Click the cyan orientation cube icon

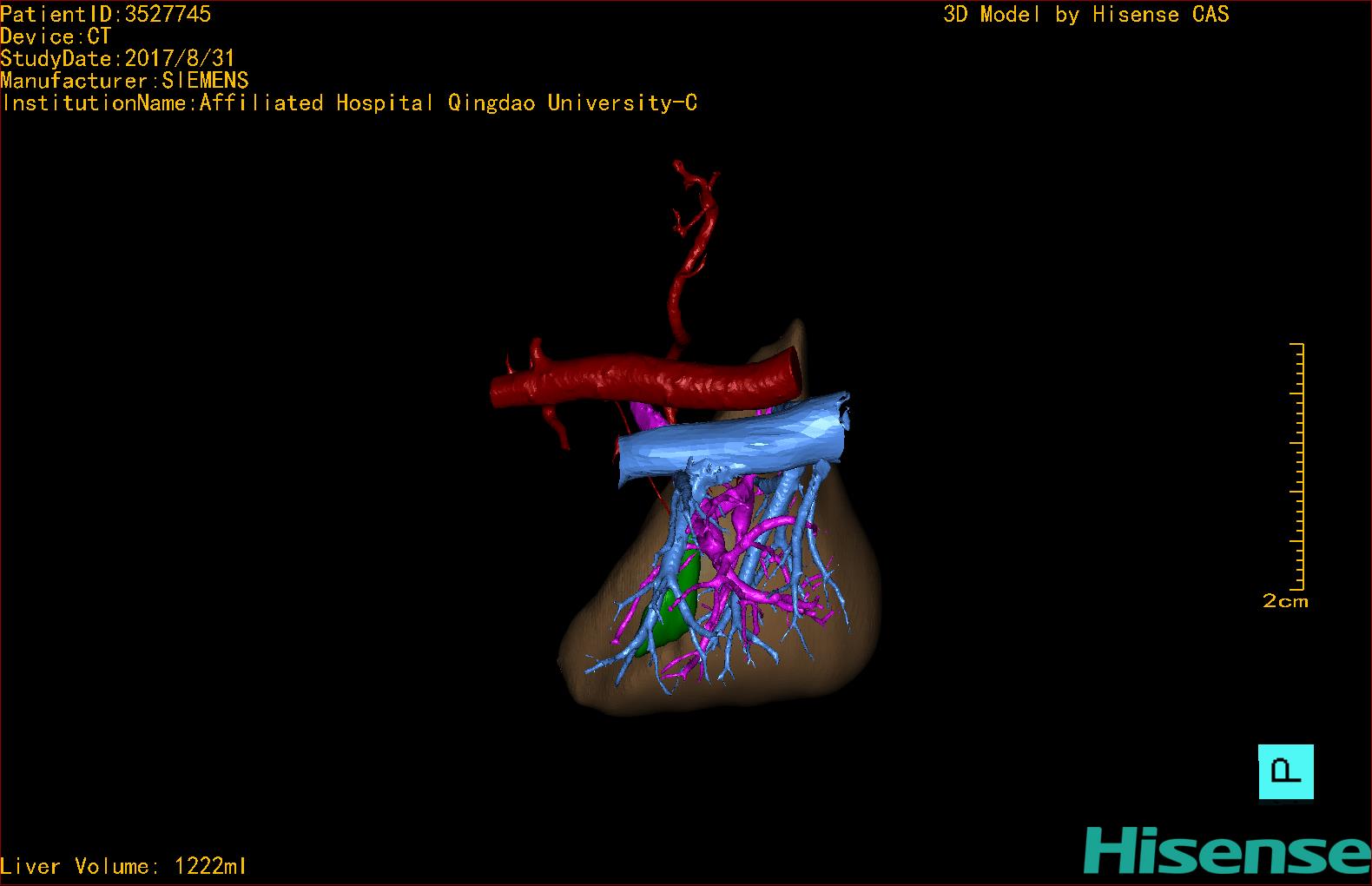click(1286, 771)
